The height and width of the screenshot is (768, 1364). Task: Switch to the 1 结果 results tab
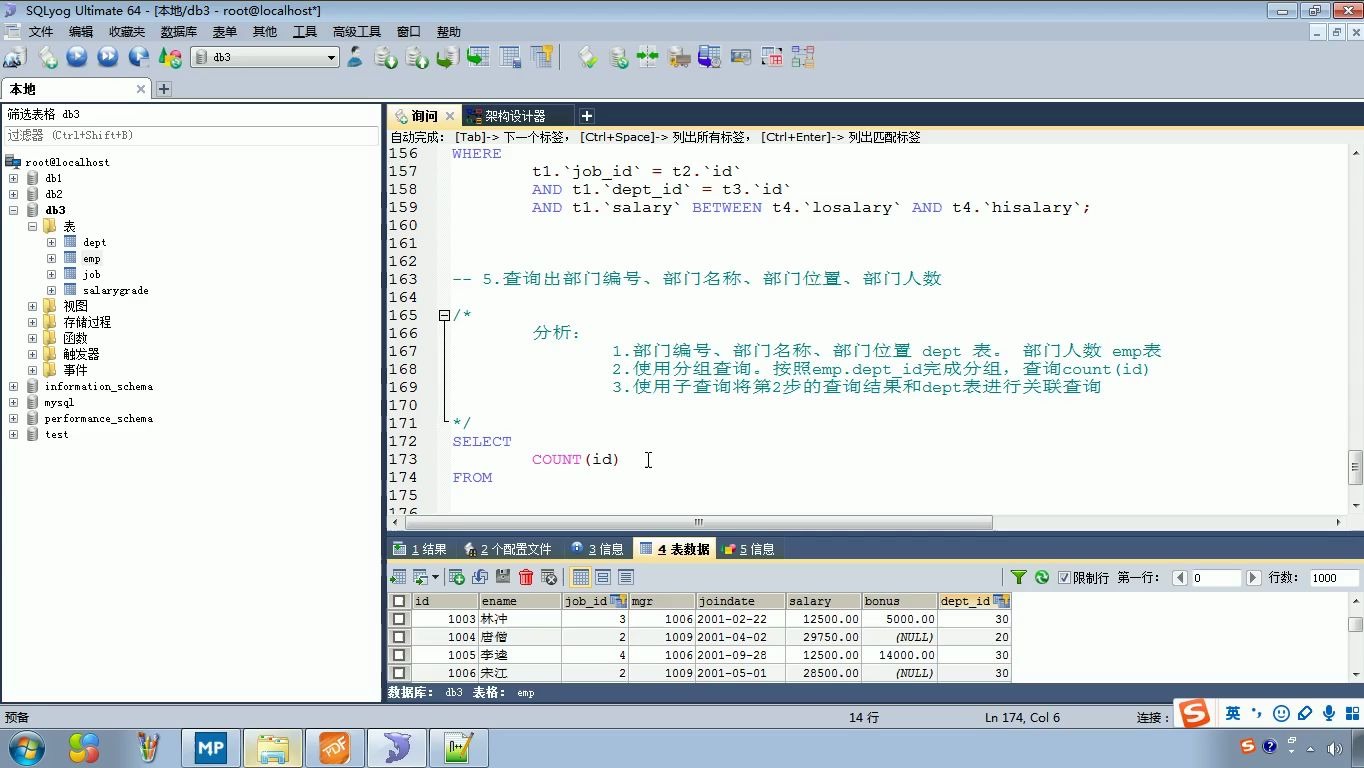pyautogui.click(x=425, y=548)
